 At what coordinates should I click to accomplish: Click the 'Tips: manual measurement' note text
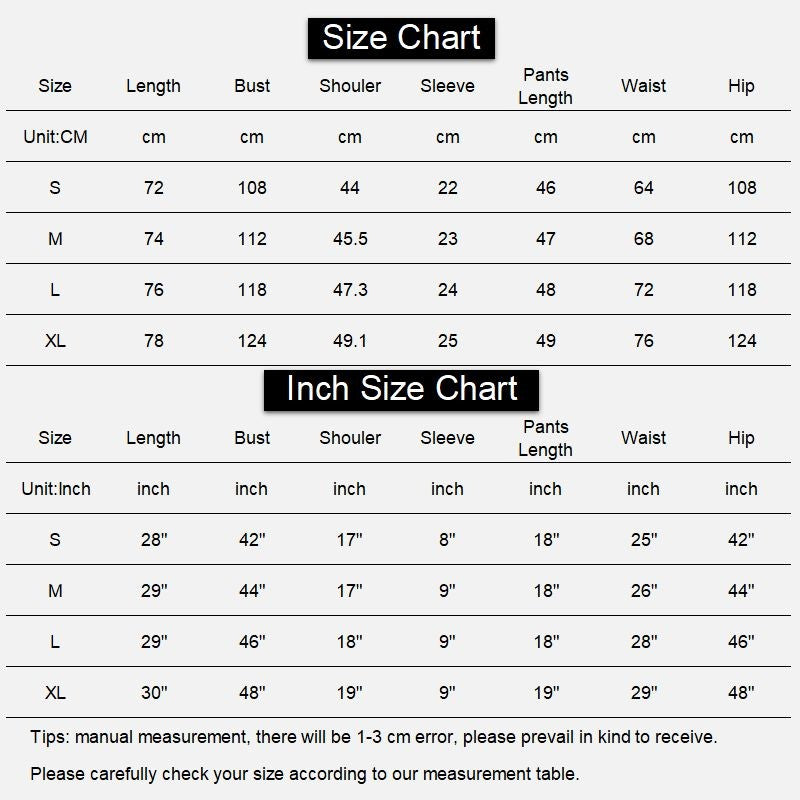click(373, 737)
